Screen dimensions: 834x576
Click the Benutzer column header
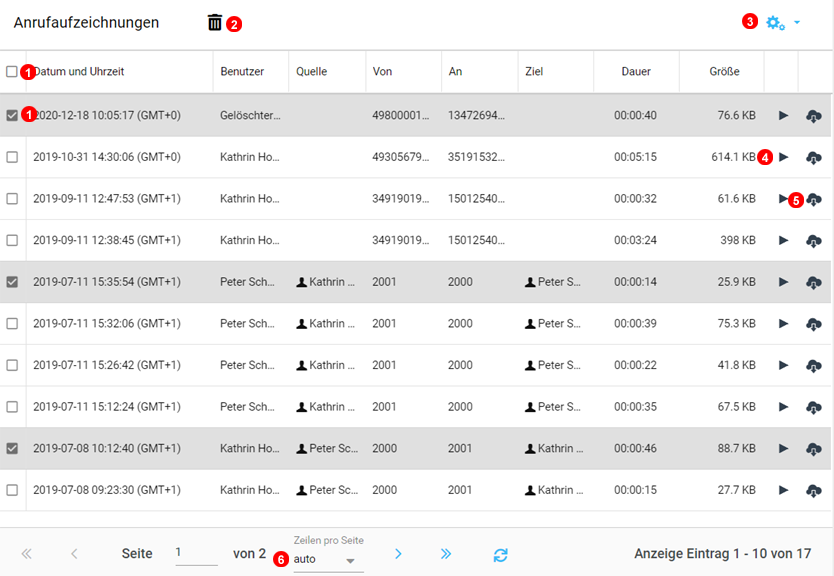tap(242, 72)
